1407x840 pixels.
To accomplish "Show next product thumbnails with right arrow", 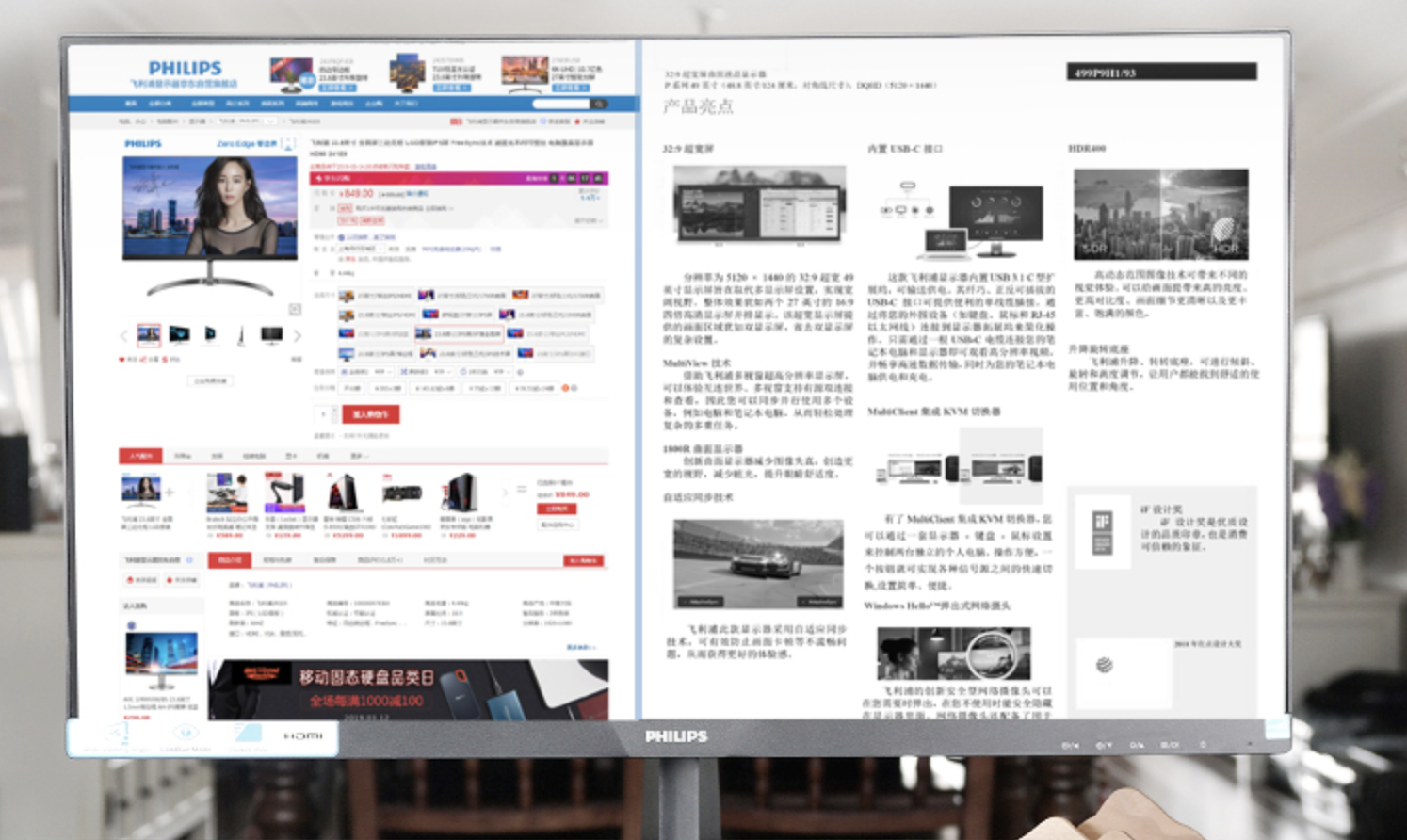I will [298, 335].
